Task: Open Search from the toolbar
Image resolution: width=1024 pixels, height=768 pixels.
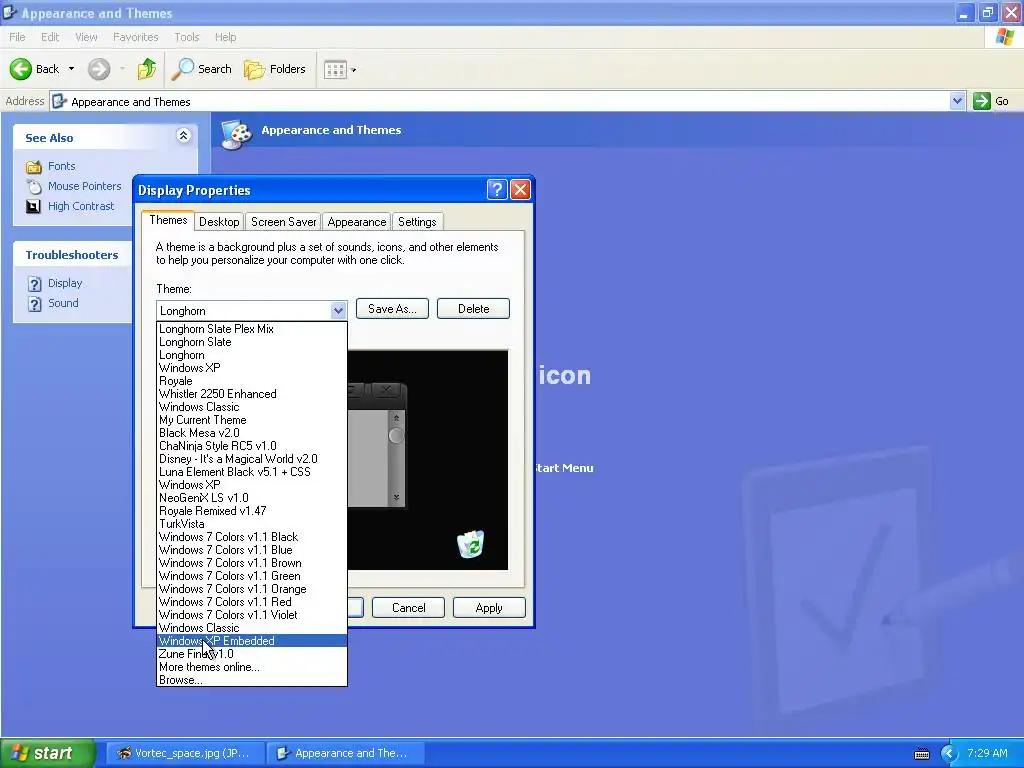Action: [202, 69]
